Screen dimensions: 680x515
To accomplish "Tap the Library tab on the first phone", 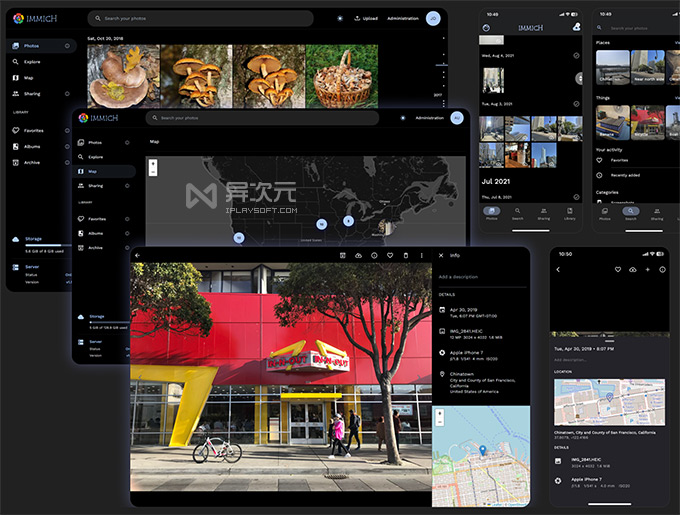I will 570,213.
